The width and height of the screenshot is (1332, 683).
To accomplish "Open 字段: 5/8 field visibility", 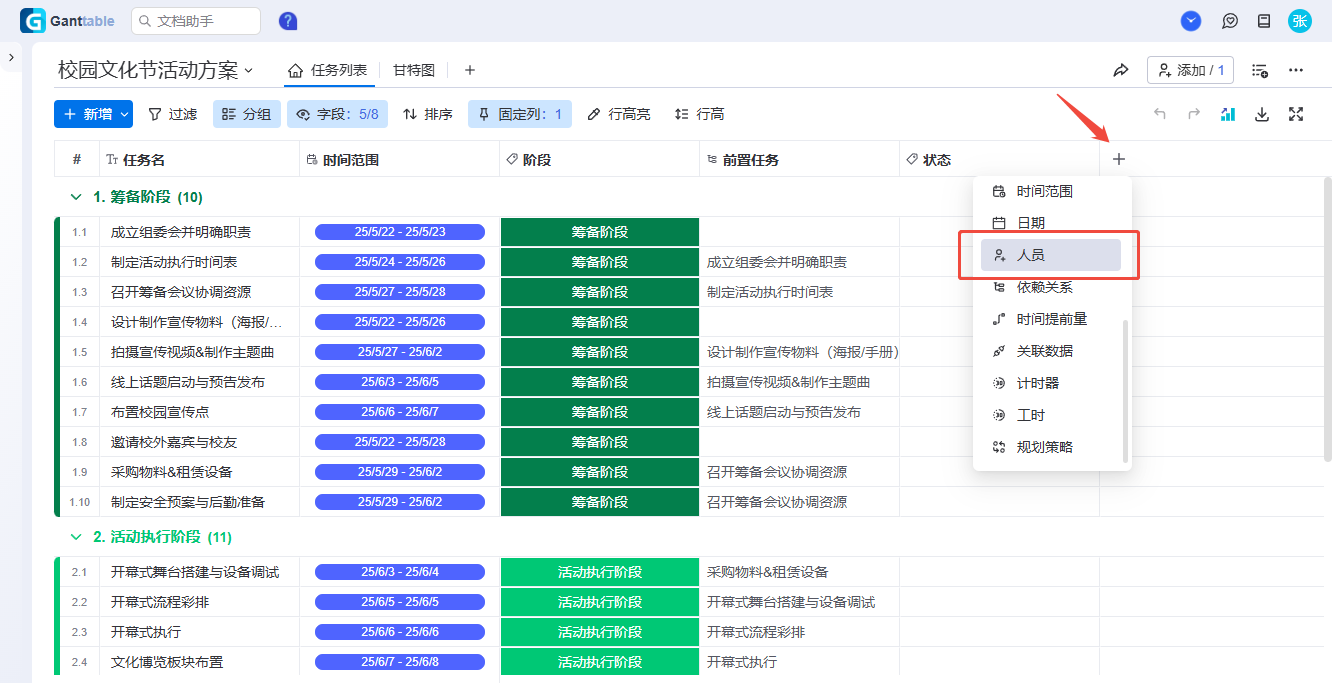I will click(x=337, y=114).
